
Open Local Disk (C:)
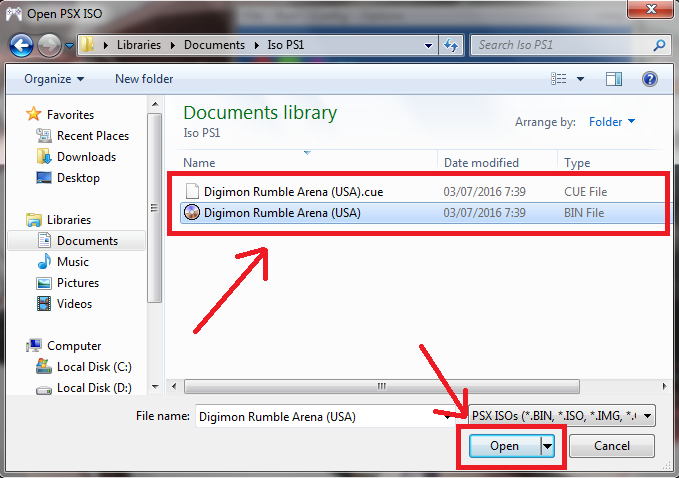tap(94, 367)
